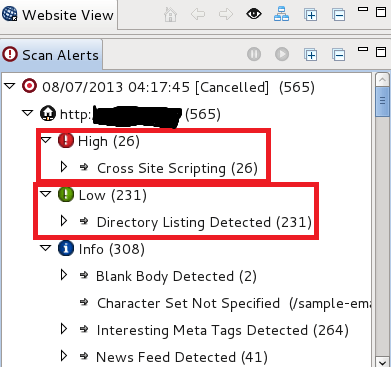The image size is (391, 367).
Task: Click arrow icon beside Blank Body Detected
Action: [84, 275]
